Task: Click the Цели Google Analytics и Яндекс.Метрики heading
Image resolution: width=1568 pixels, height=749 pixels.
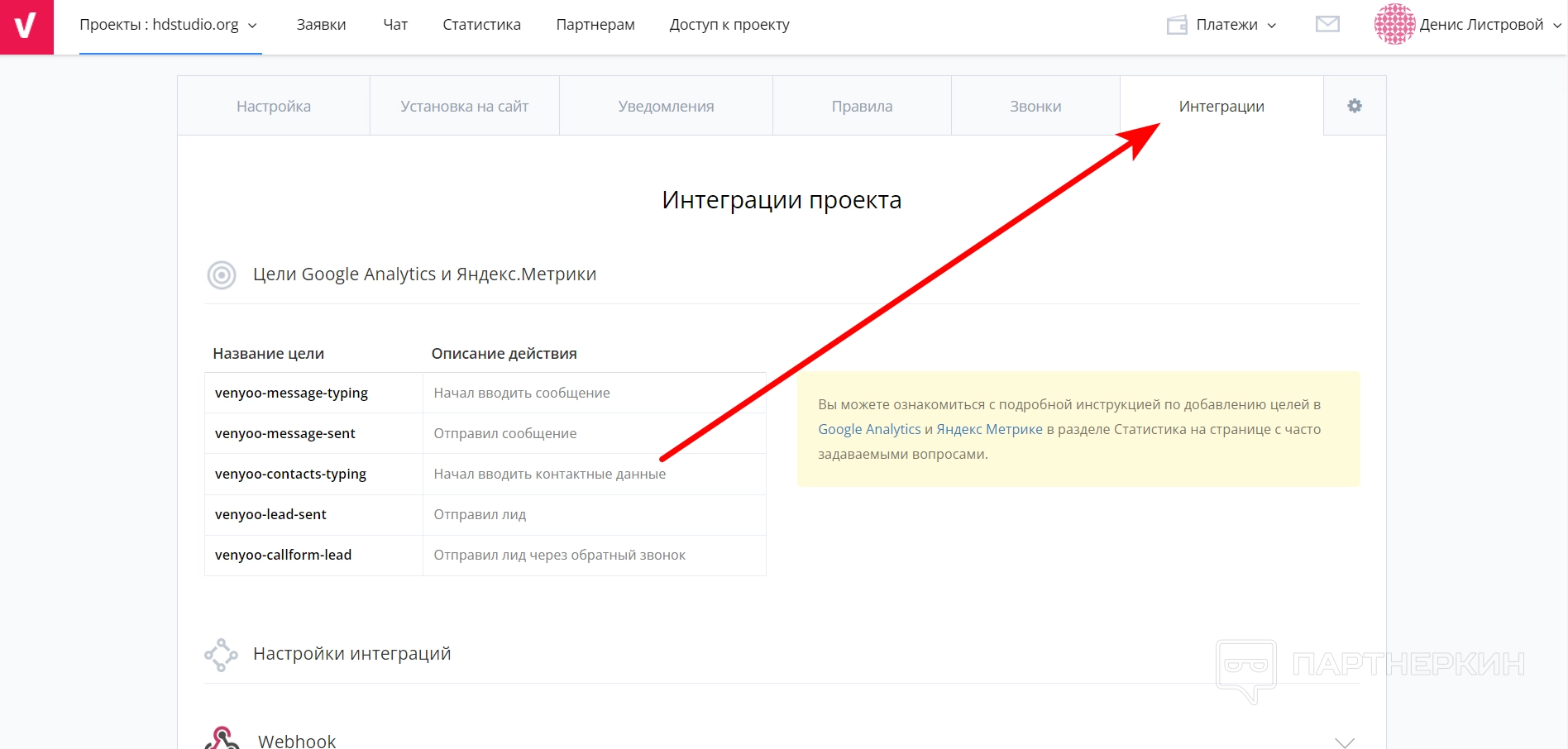Action: [424, 274]
